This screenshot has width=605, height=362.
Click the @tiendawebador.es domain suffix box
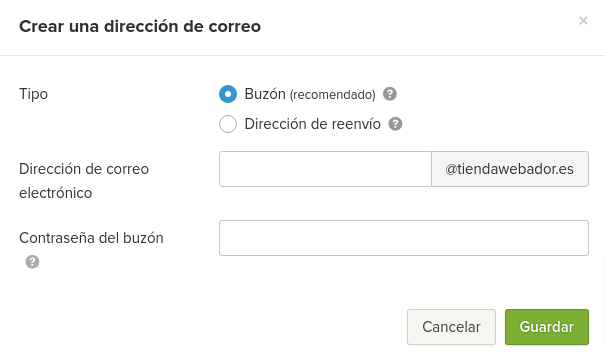pyautogui.click(x=510, y=169)
